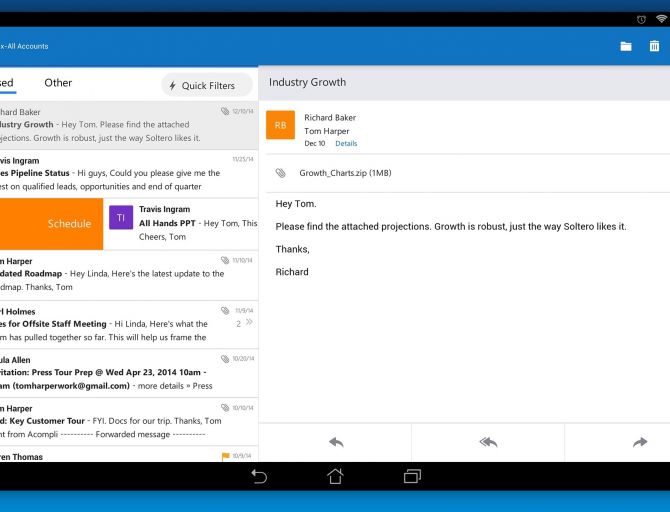Tap the move-to-folder icon in header
Screen dimensions: 670x512
(x=626, y=46)
